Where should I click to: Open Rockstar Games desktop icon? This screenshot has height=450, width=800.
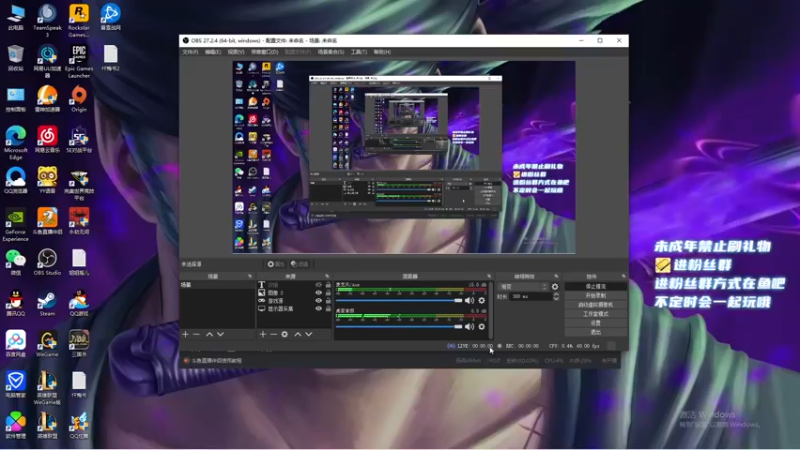coord(79,20)
